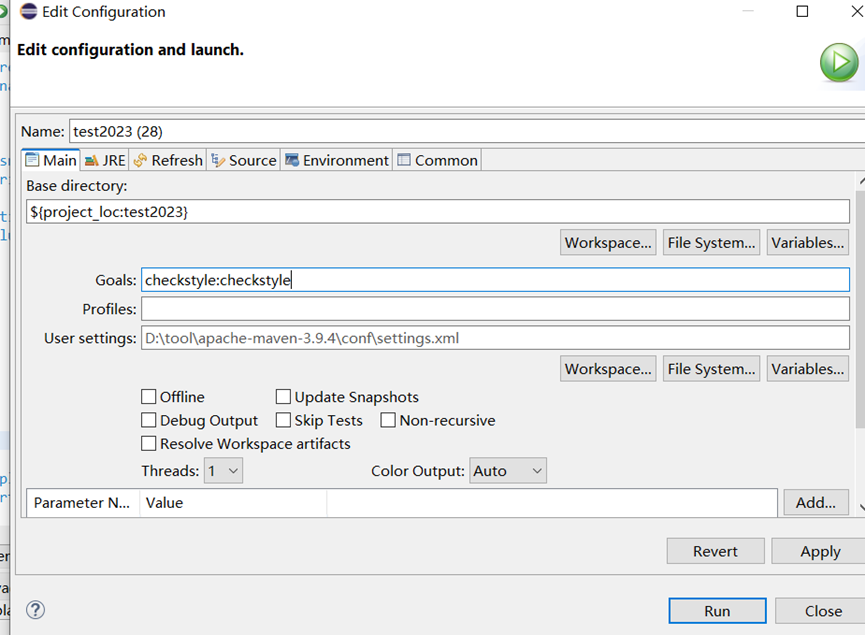Viewport: 865px width, 635px height.
Task: Enable Resolve Workspace artifacts
Action: (x=148, y=443)
